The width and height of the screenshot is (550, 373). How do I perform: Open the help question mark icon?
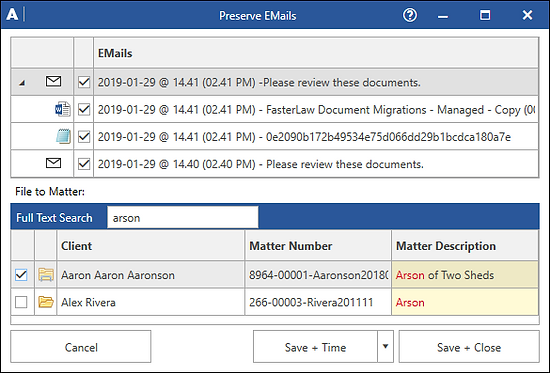pos(410,15)
